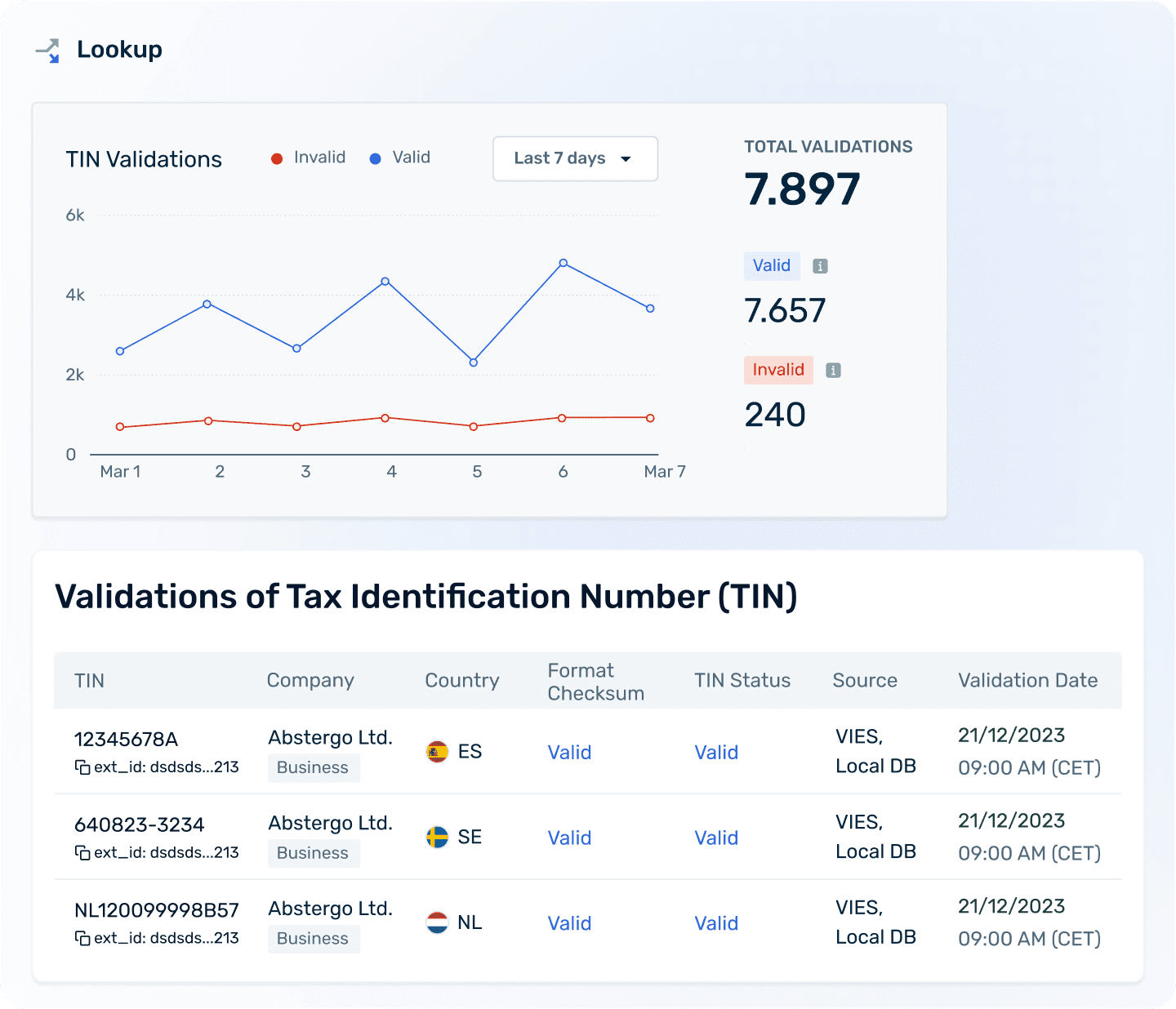
Task: Click TIN Status Valid link in SE row
Action: pos(716,838)
